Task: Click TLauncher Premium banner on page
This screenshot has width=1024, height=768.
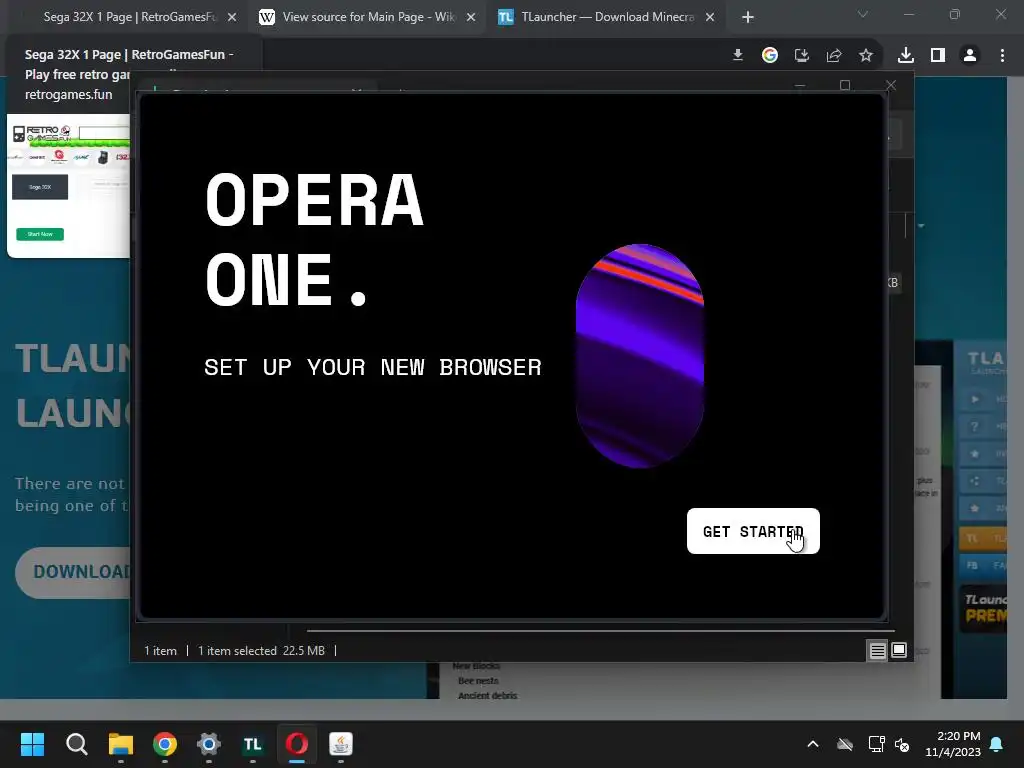Action: [x=983, y=608]
